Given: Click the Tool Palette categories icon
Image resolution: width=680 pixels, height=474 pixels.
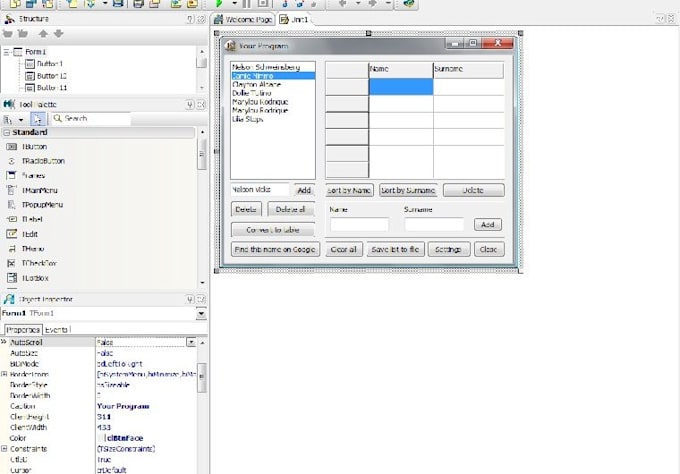Looking at the screenshot, I should coord(8,119).
